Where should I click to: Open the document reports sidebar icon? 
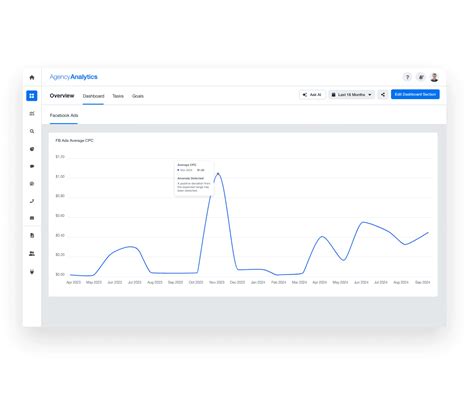tap(32, 235)
